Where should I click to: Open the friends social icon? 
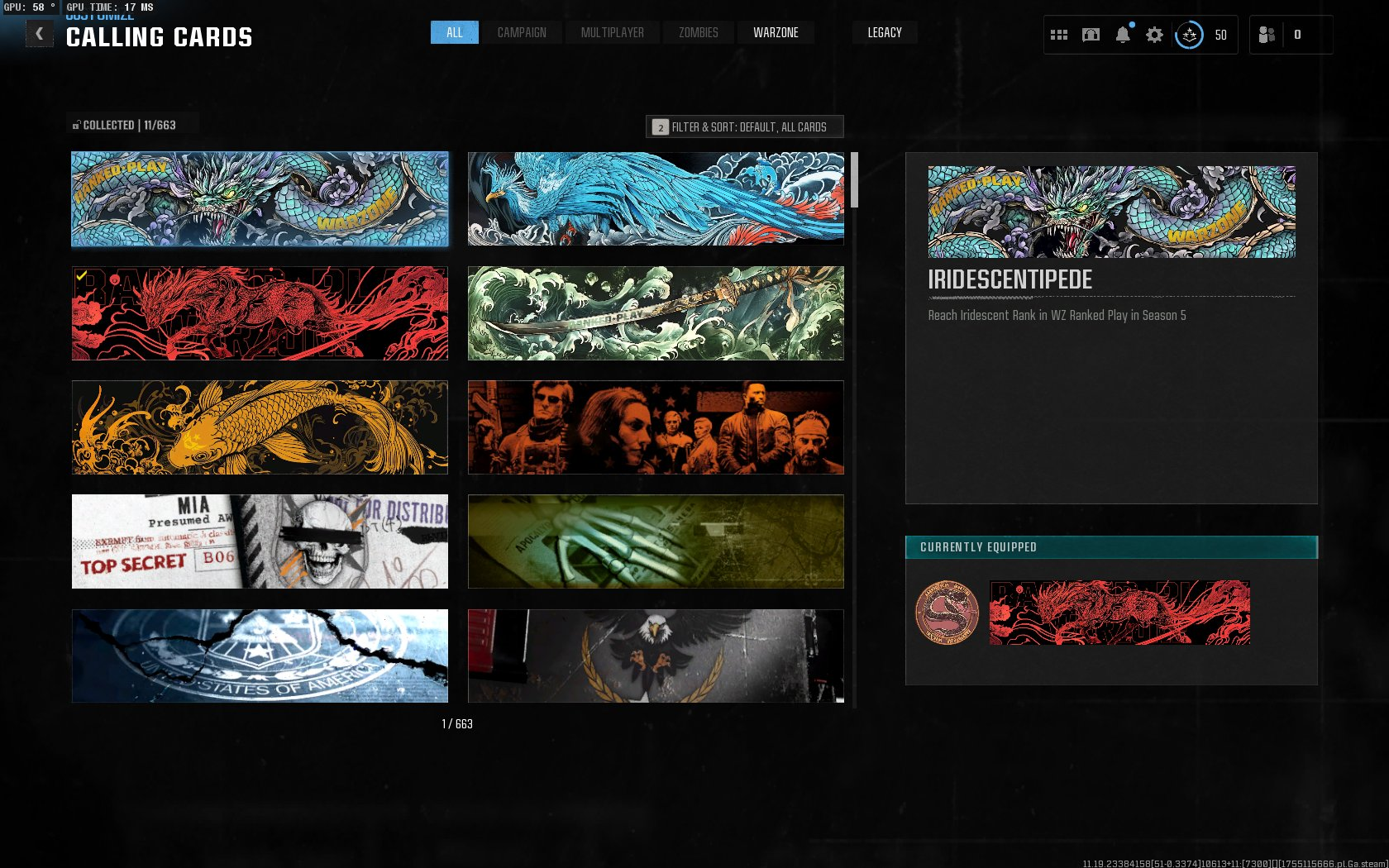[1267, 35]
